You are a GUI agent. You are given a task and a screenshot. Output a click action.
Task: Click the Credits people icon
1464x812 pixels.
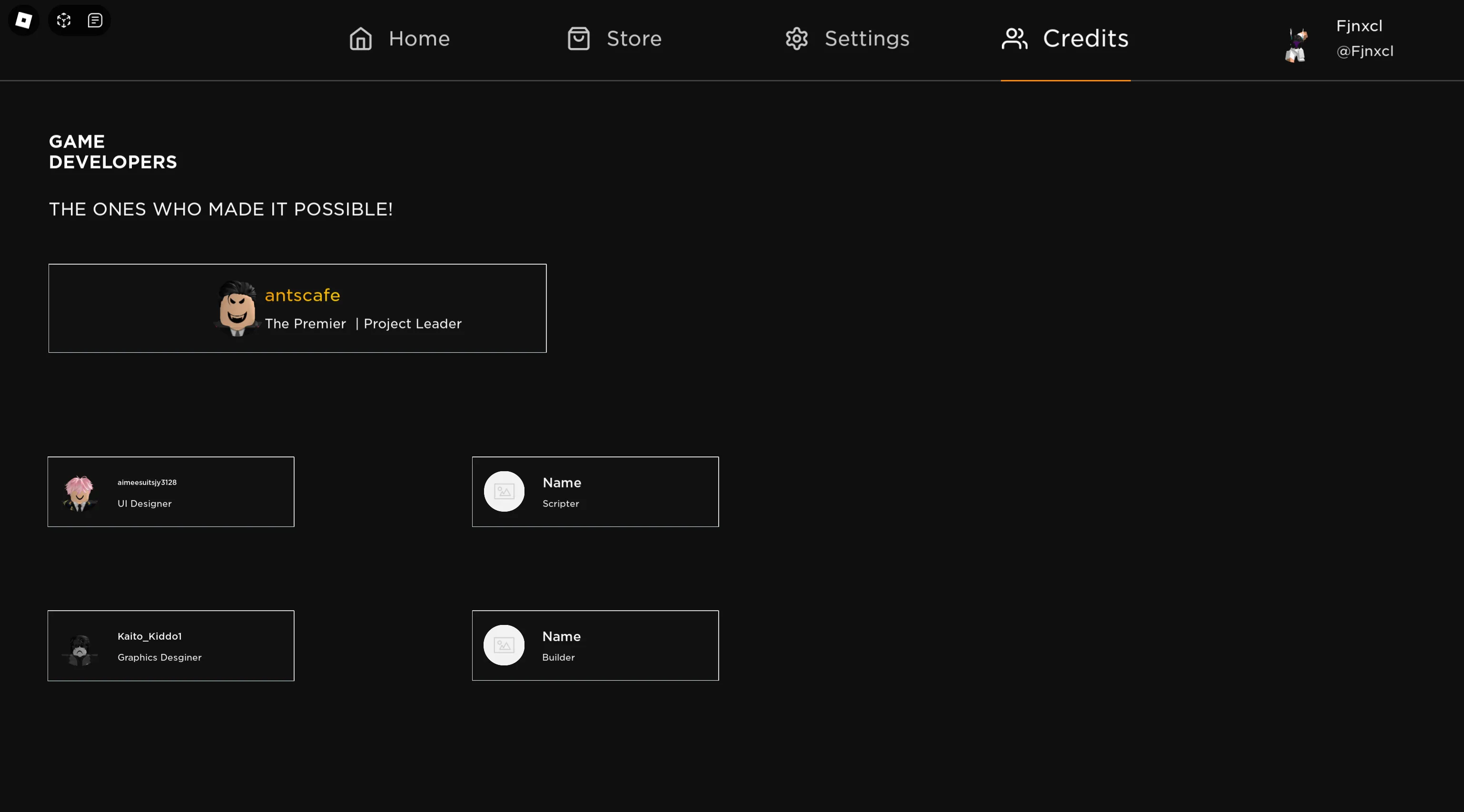pos(1014,39)
